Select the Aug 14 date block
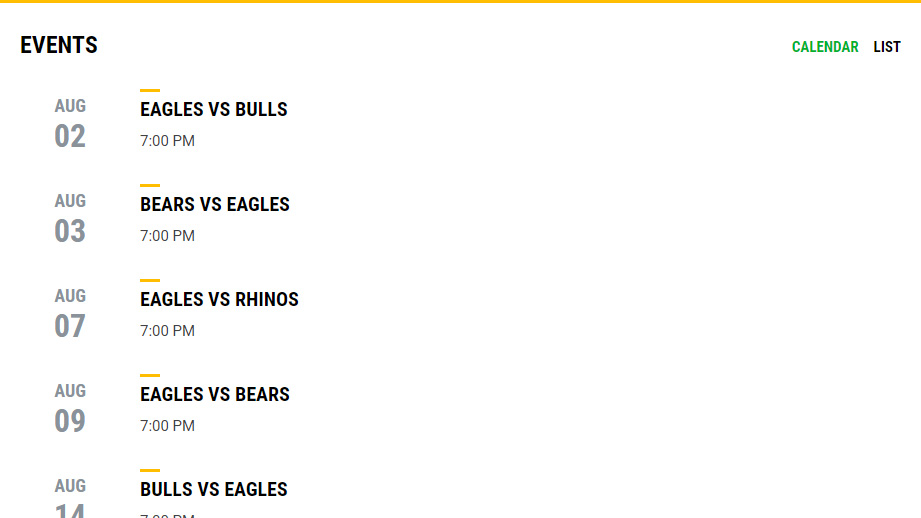921x518 pixels. click(x=70, y=500)
